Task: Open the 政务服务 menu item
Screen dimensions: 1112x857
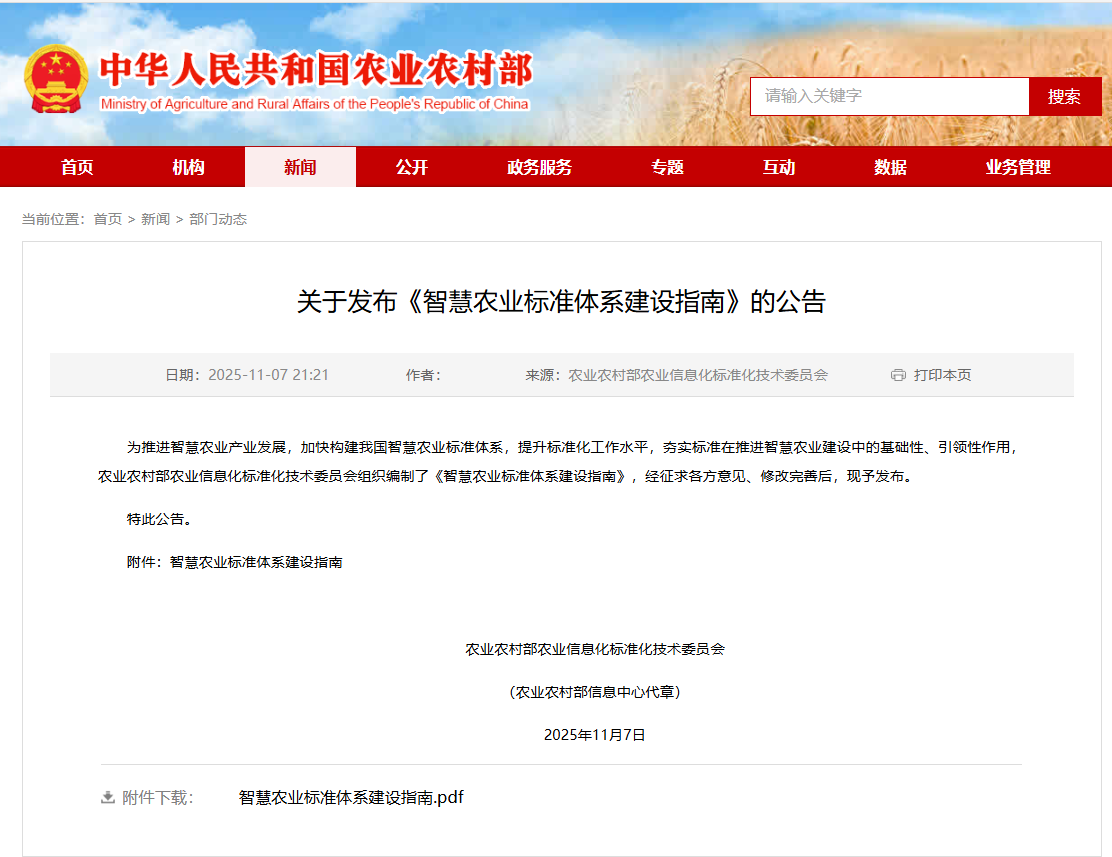Action: (x=539, y=167)
